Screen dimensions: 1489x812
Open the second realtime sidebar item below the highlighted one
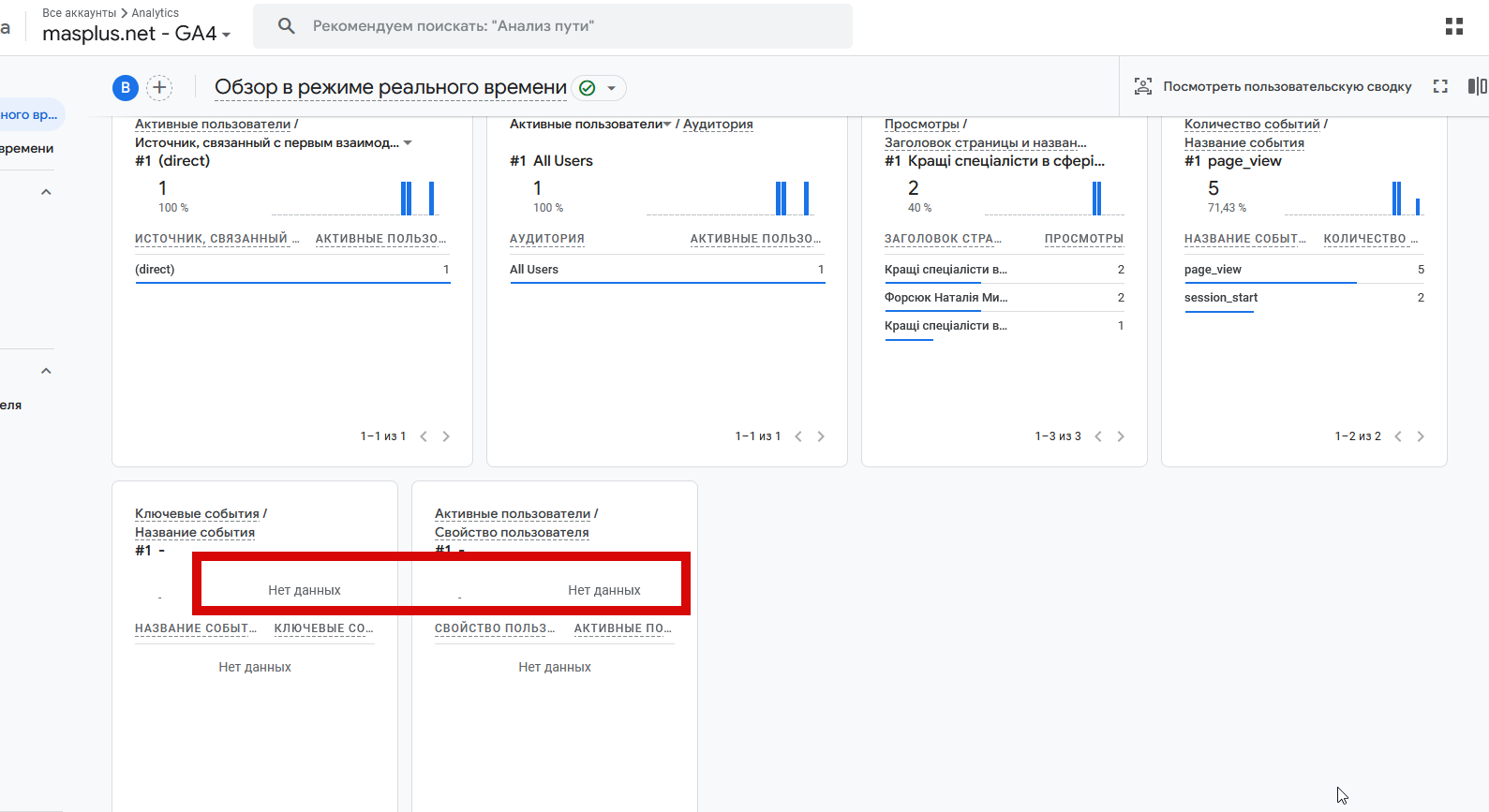27,149
